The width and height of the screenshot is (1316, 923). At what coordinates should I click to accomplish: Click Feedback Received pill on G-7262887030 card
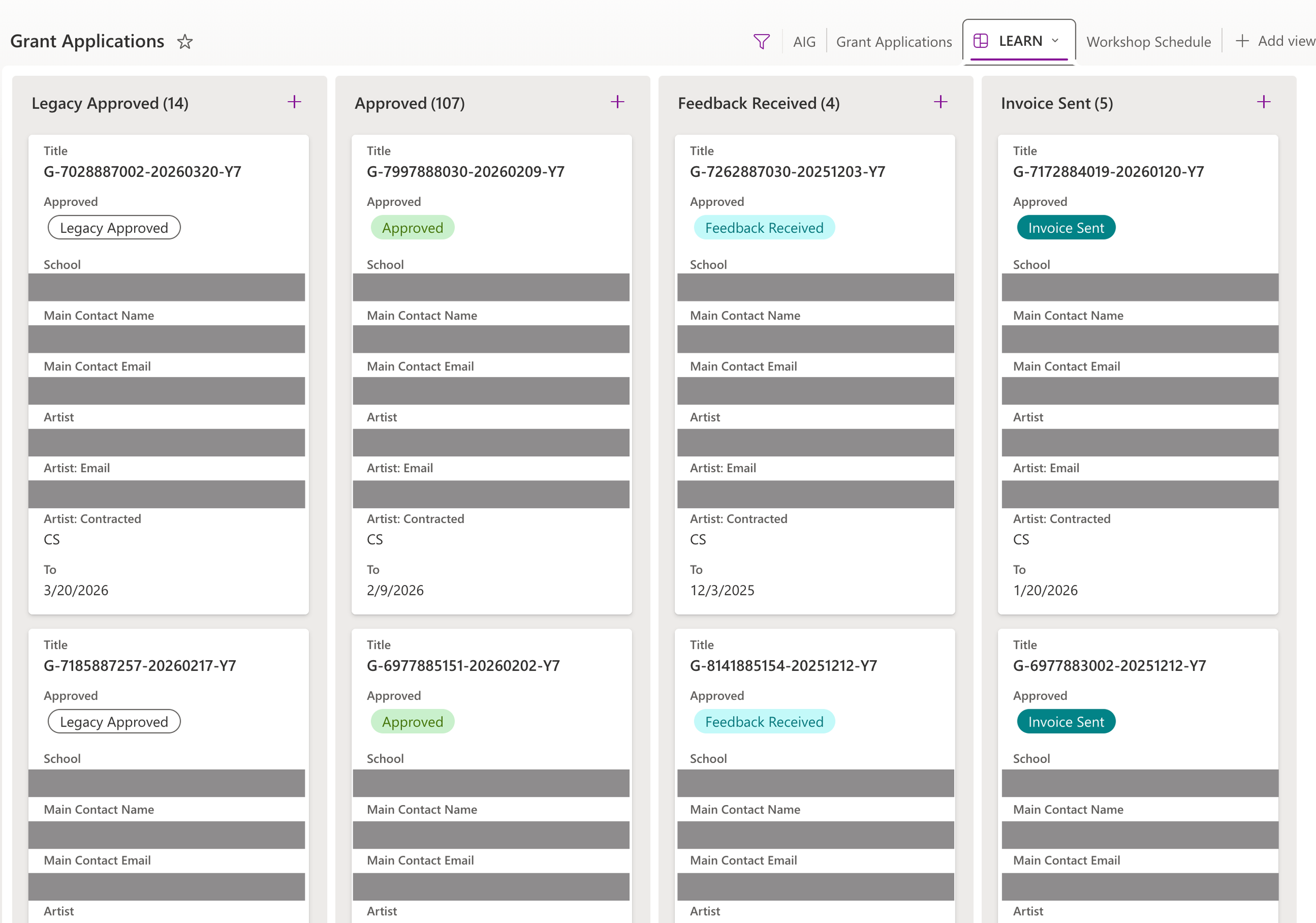764,227
